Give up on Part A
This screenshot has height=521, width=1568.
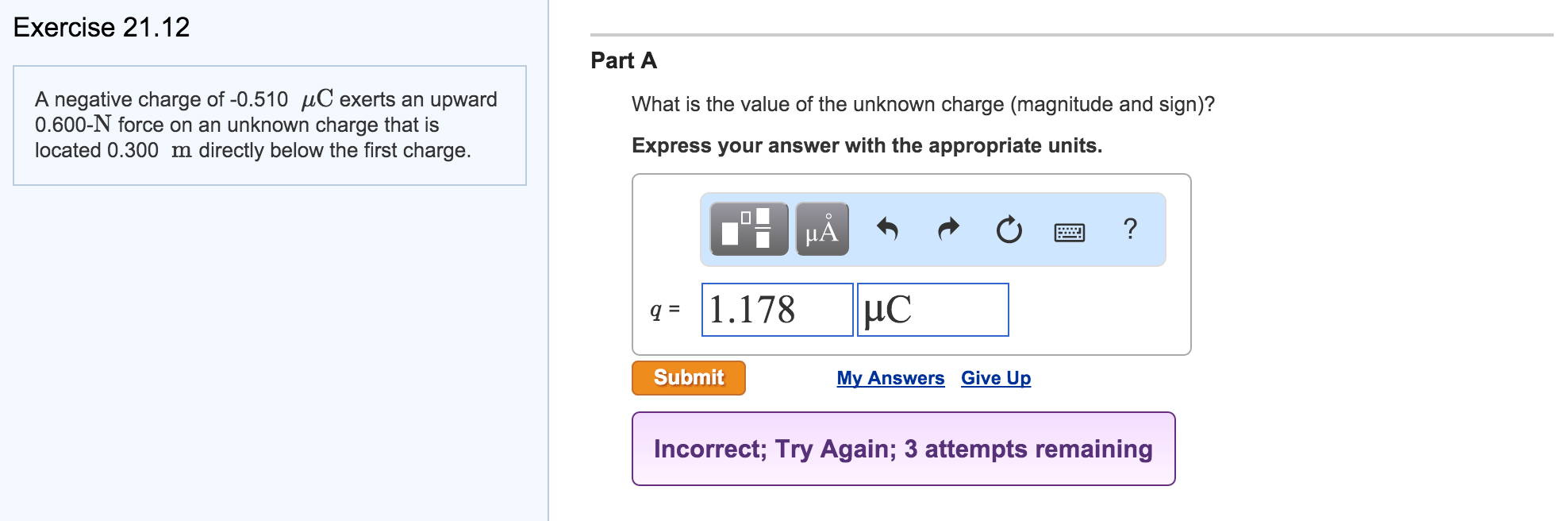pyautogui.click(x=994, y=378)
